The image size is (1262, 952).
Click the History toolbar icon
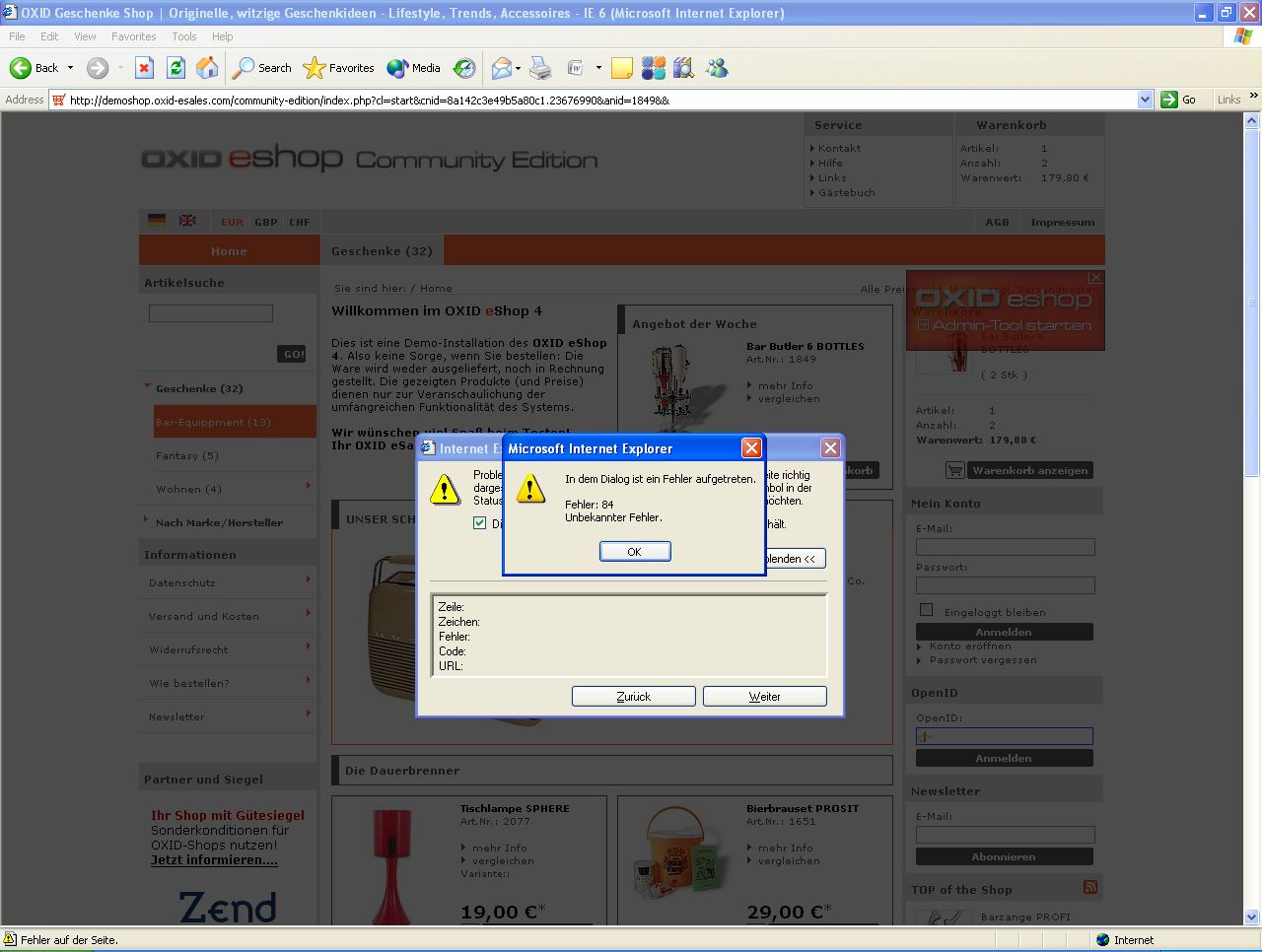[x=464, y=68]
